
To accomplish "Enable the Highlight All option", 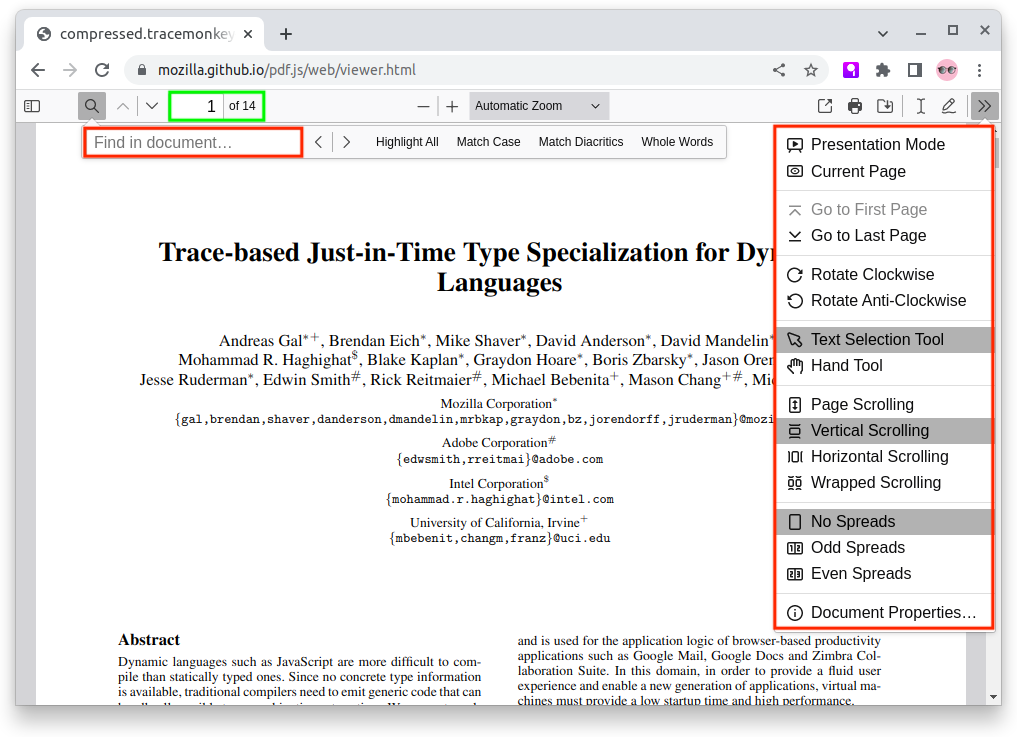I will [407, 141].
